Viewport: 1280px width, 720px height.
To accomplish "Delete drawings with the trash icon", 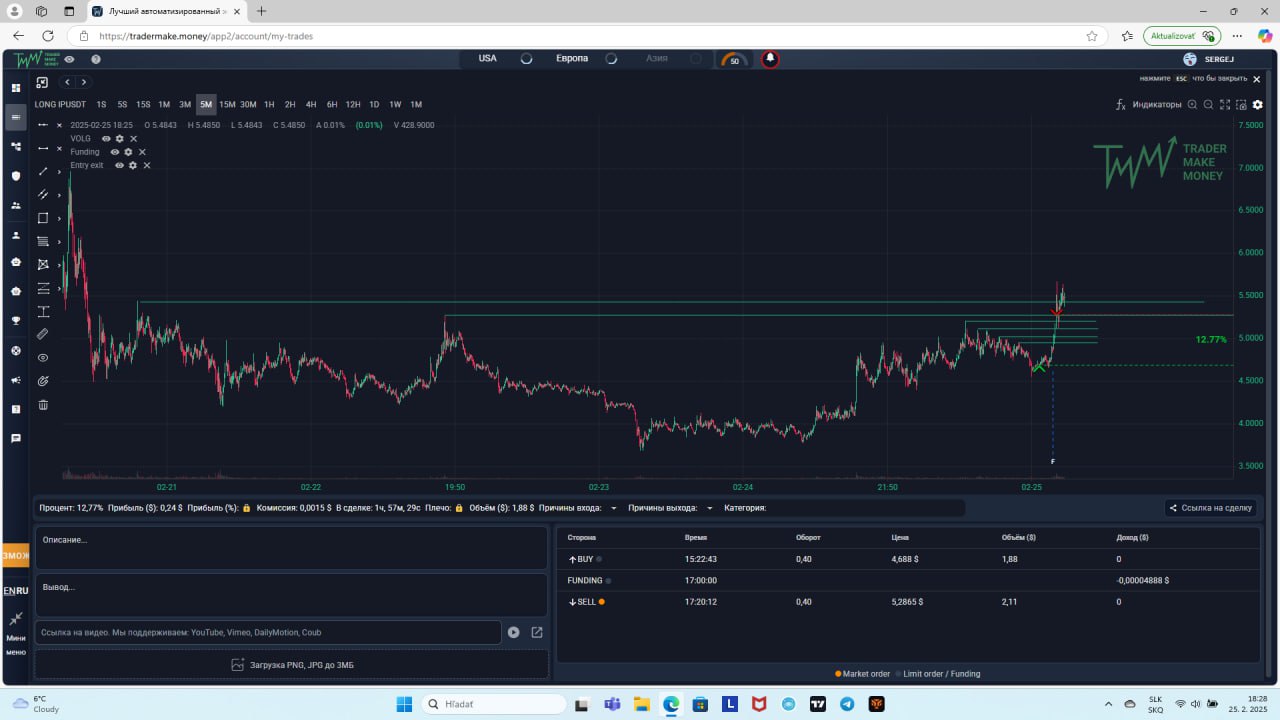I will [43, 405].
